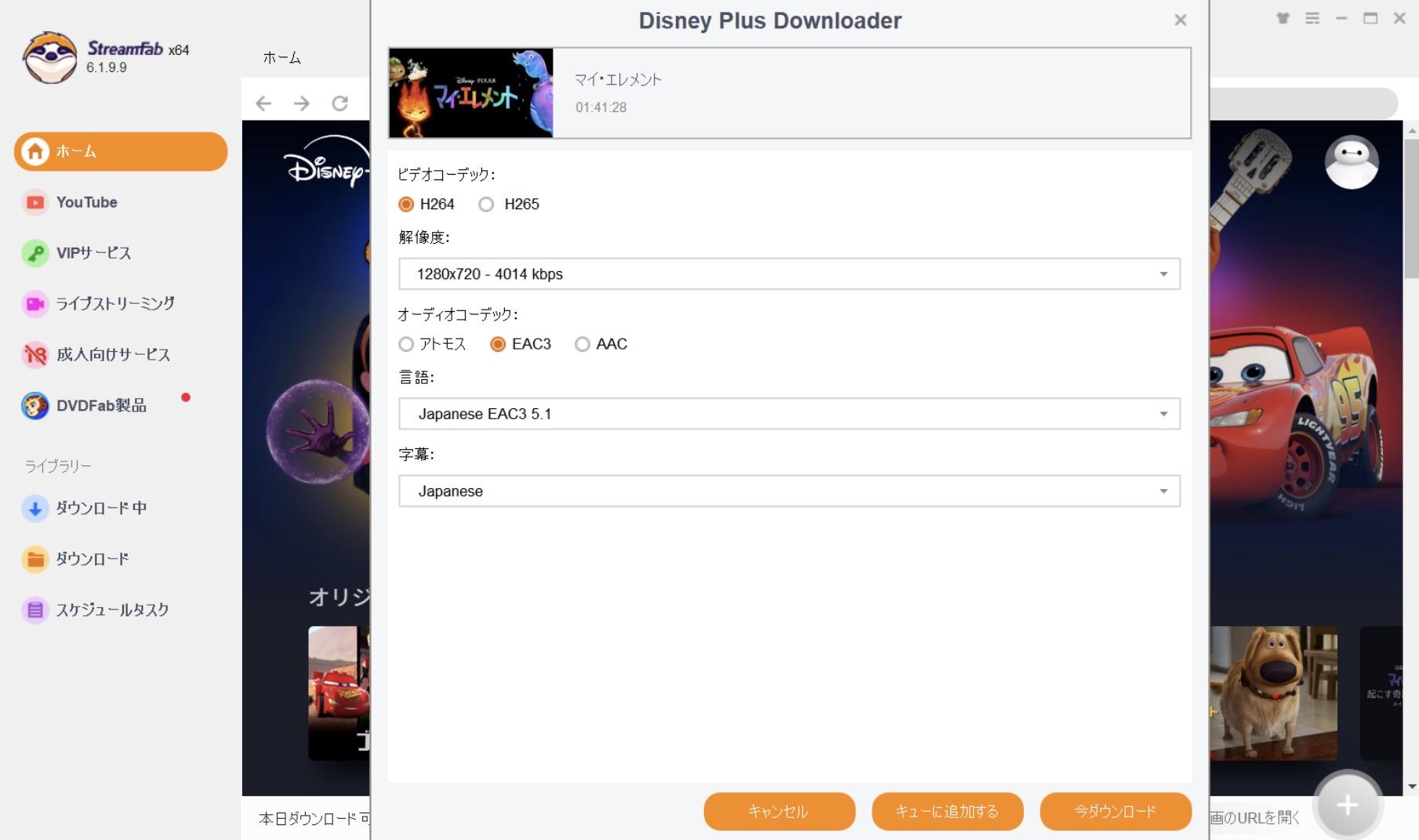Open the 言語 Japanese EAC3 5.1 dropdown

tap(789, 414)
